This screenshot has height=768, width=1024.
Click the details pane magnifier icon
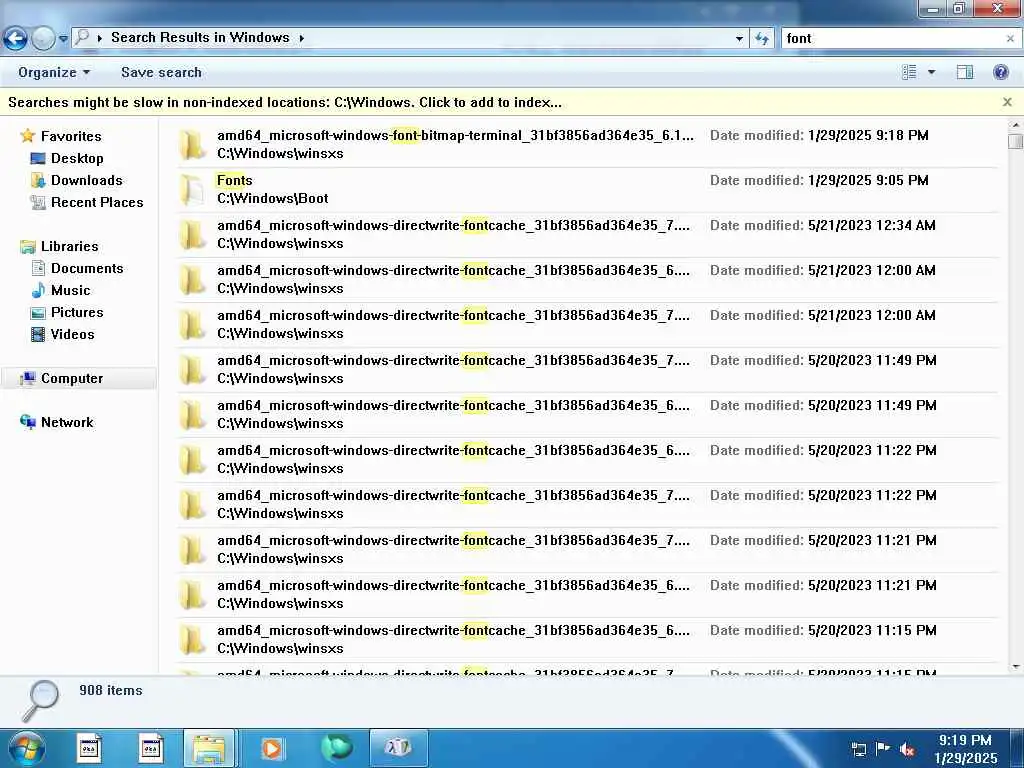click(40, 700)
